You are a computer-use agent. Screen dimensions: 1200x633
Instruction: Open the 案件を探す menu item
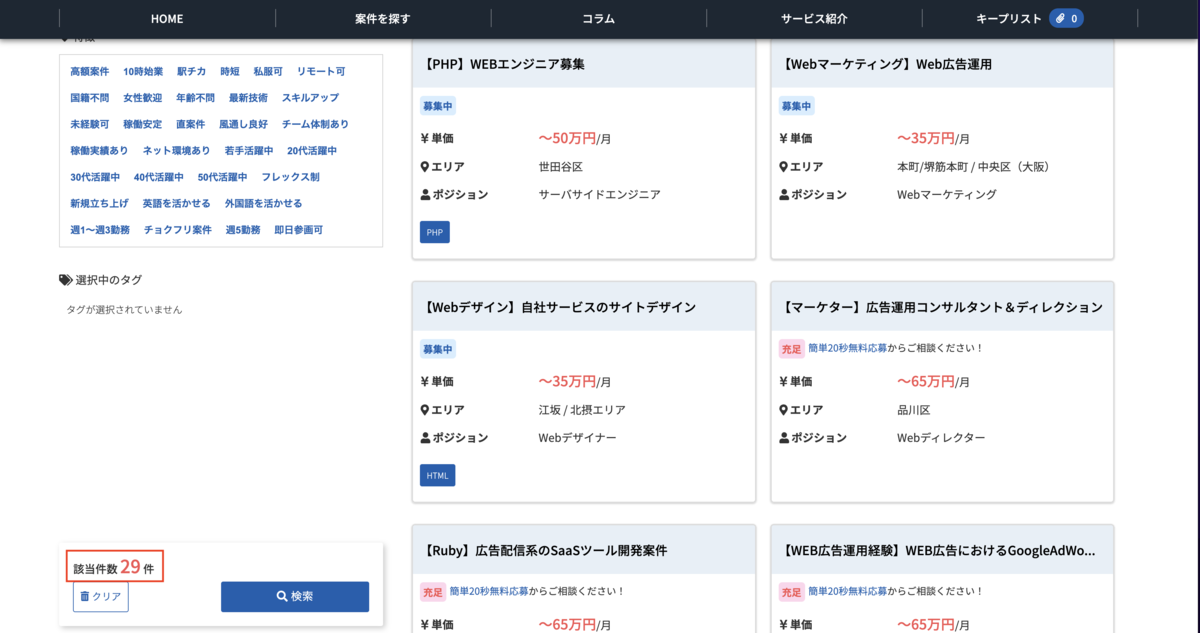pyautogui.click(x=383, y=19)
